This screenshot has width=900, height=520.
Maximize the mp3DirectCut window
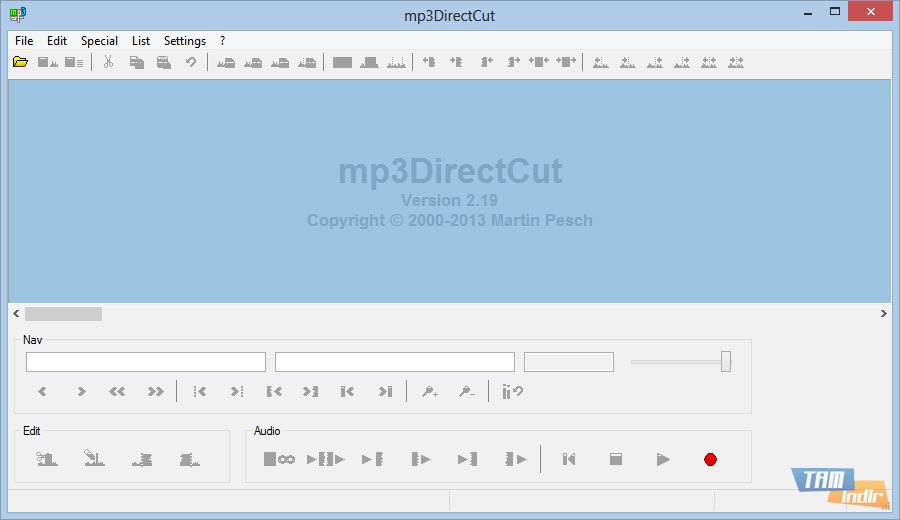(x=835, y=11)
